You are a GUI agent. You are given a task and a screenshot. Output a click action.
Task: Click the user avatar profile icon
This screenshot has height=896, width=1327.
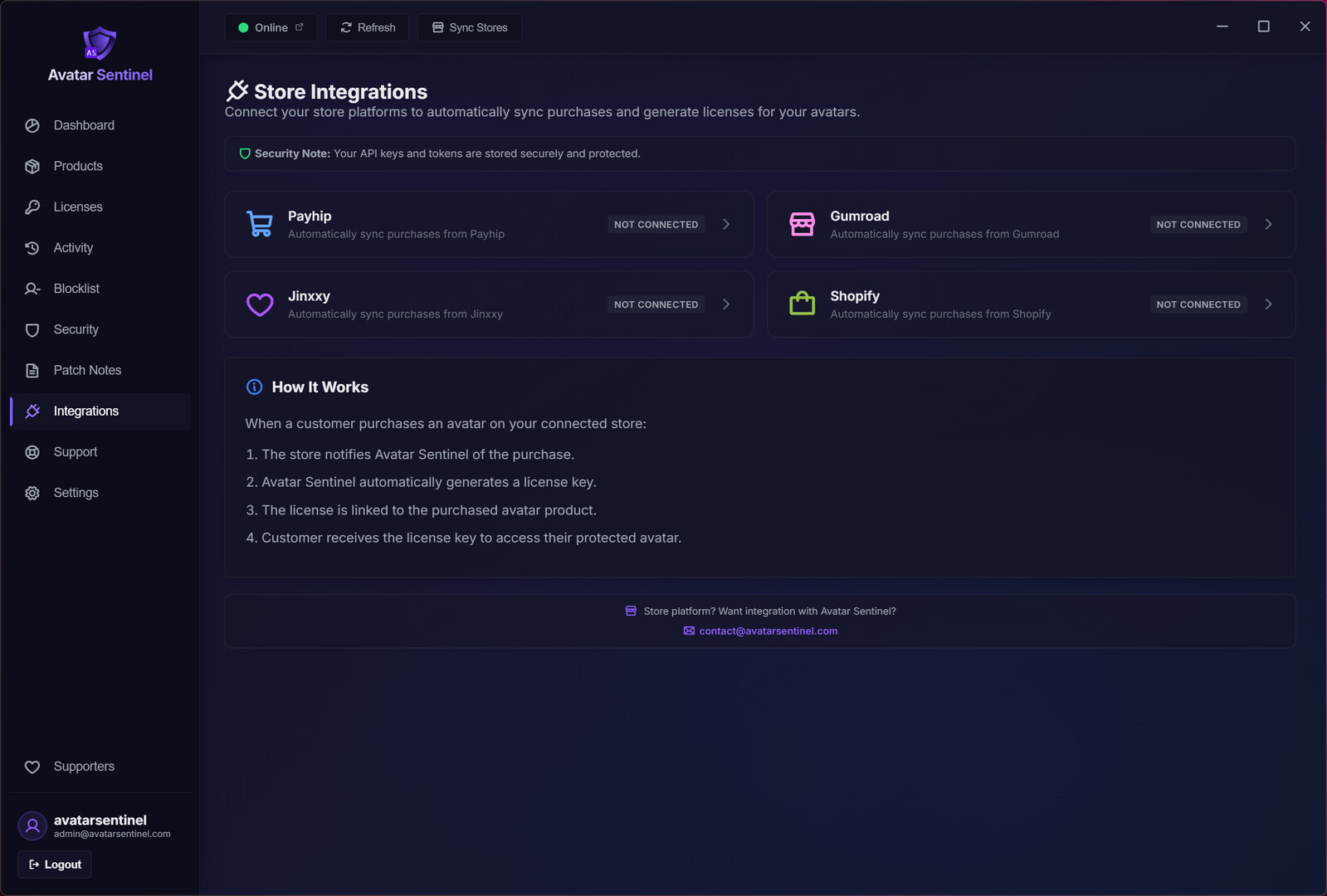[32, 826]
